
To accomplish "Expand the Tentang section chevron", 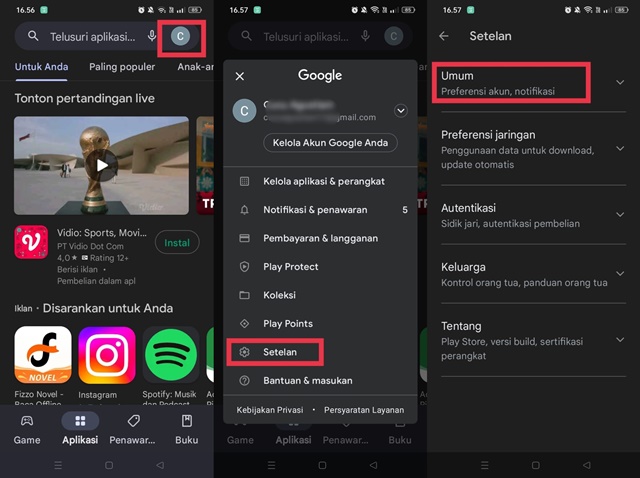I will [620, 340].
